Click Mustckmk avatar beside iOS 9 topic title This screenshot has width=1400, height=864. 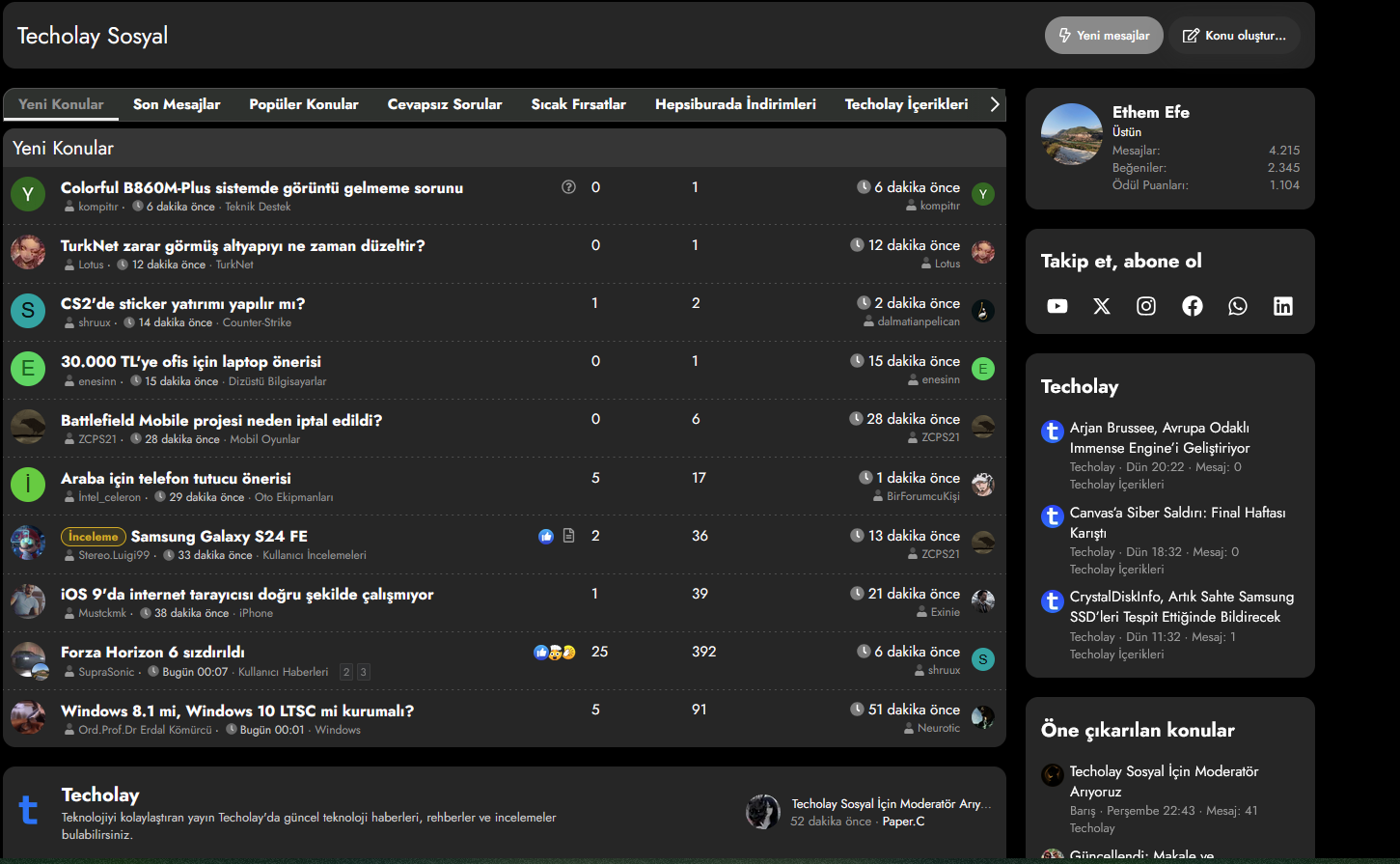[x=28, y=600]
